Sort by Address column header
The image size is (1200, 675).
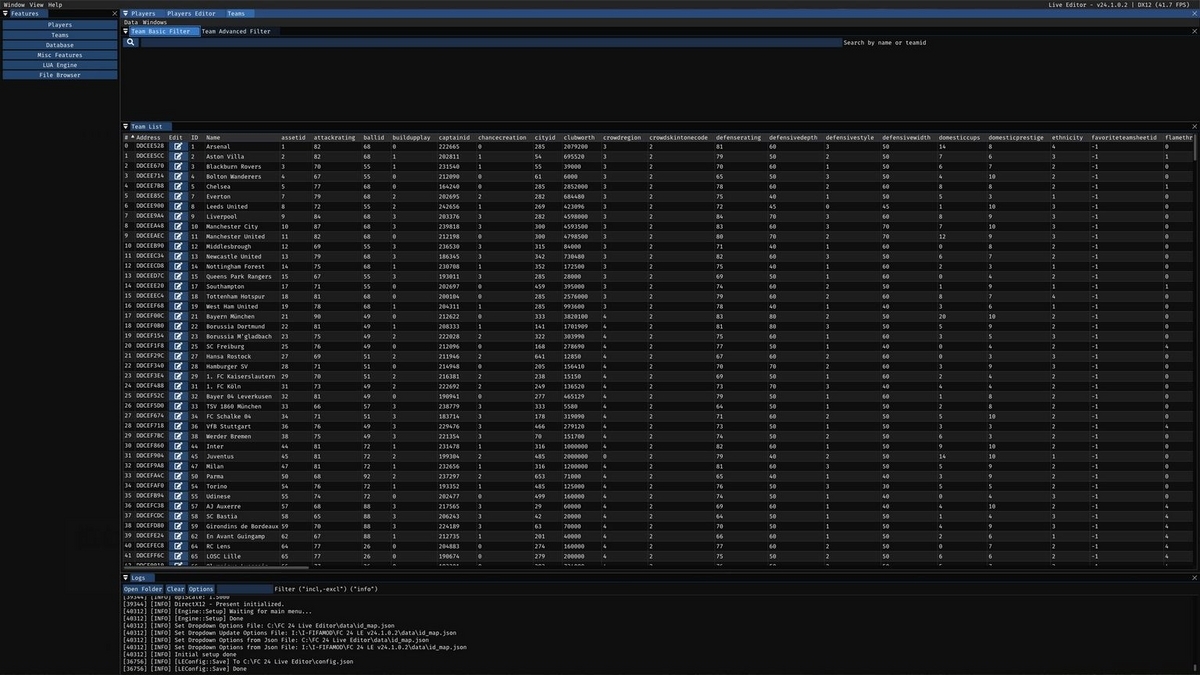pyautogui.click(x=148, y=137)
